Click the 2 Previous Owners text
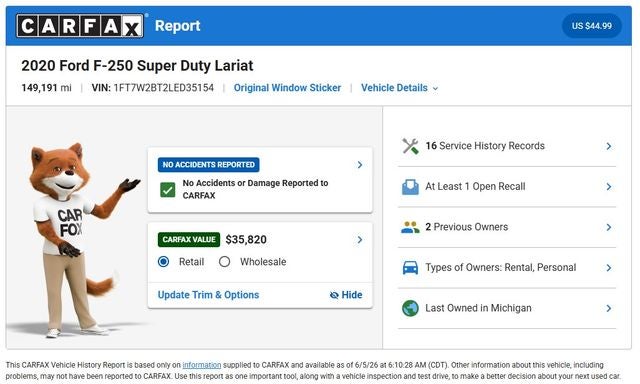The width and height of the screenshot is (640, 384). coord(467,227)
